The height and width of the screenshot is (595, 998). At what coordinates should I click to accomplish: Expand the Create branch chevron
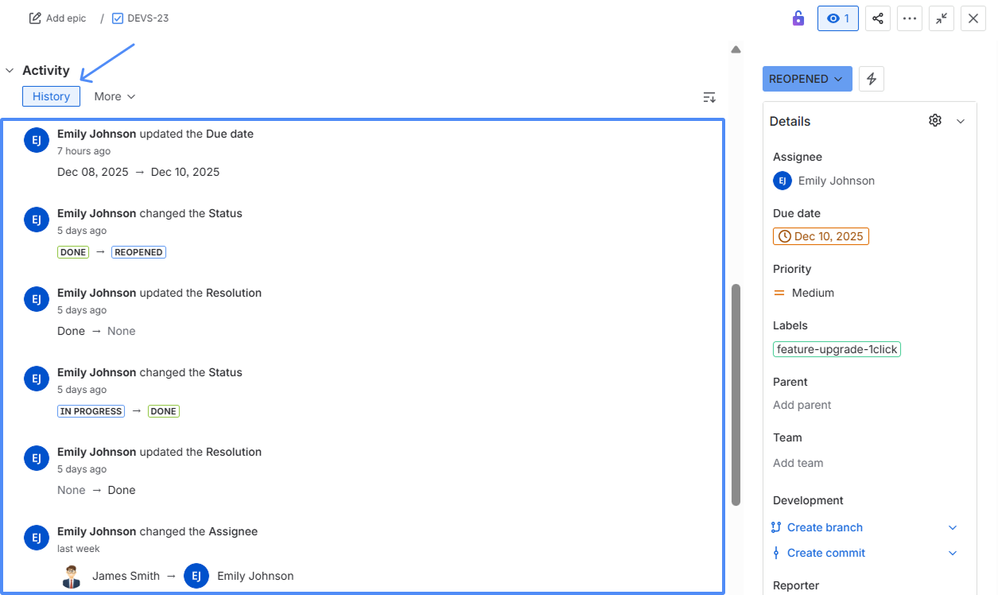[952, 527]
